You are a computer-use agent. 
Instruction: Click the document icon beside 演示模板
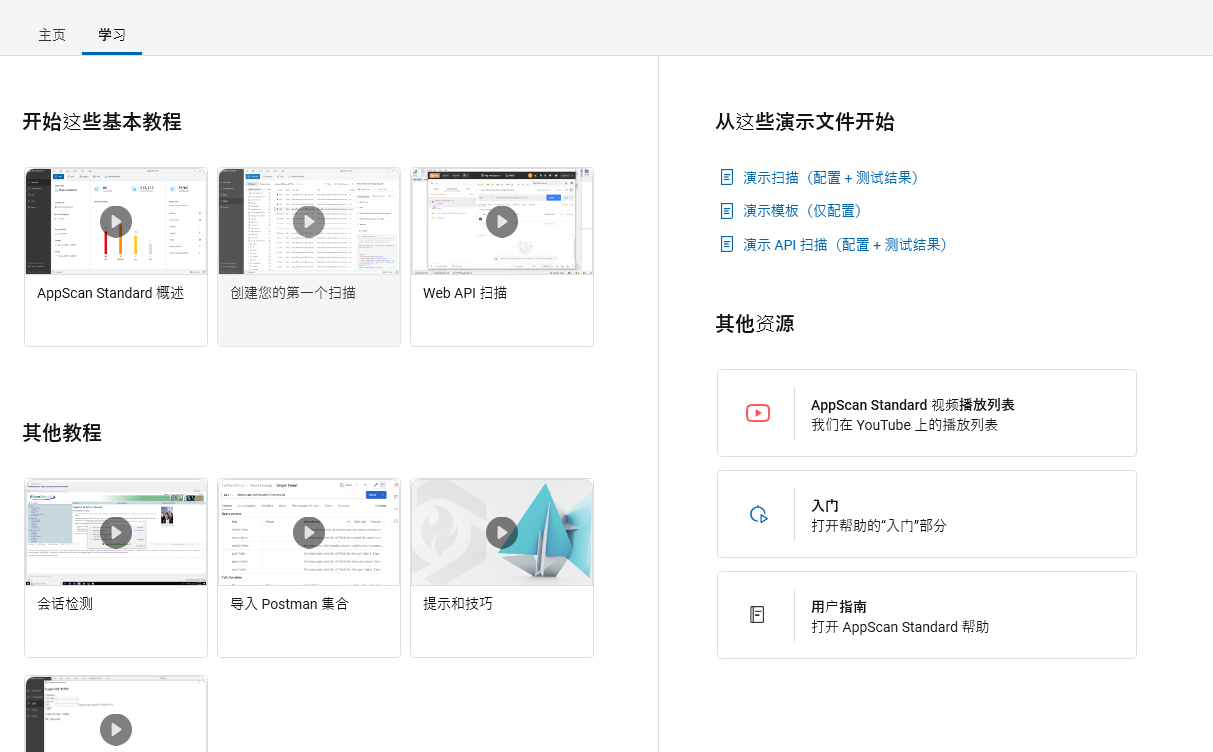coord(727,211)
